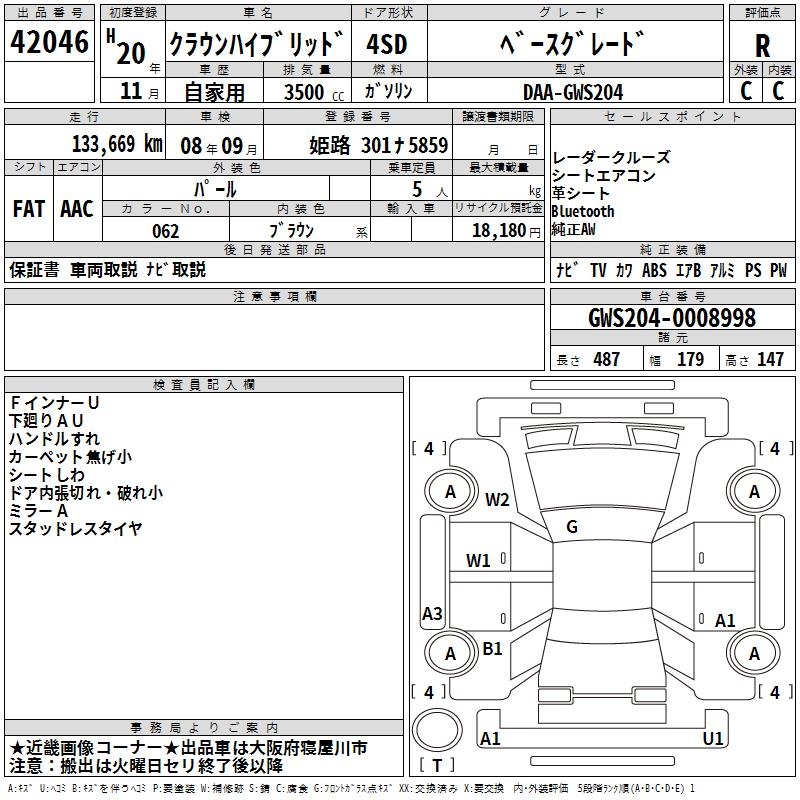Select the displacement value 3500 cc
The image size is (800, 800).
314,92
